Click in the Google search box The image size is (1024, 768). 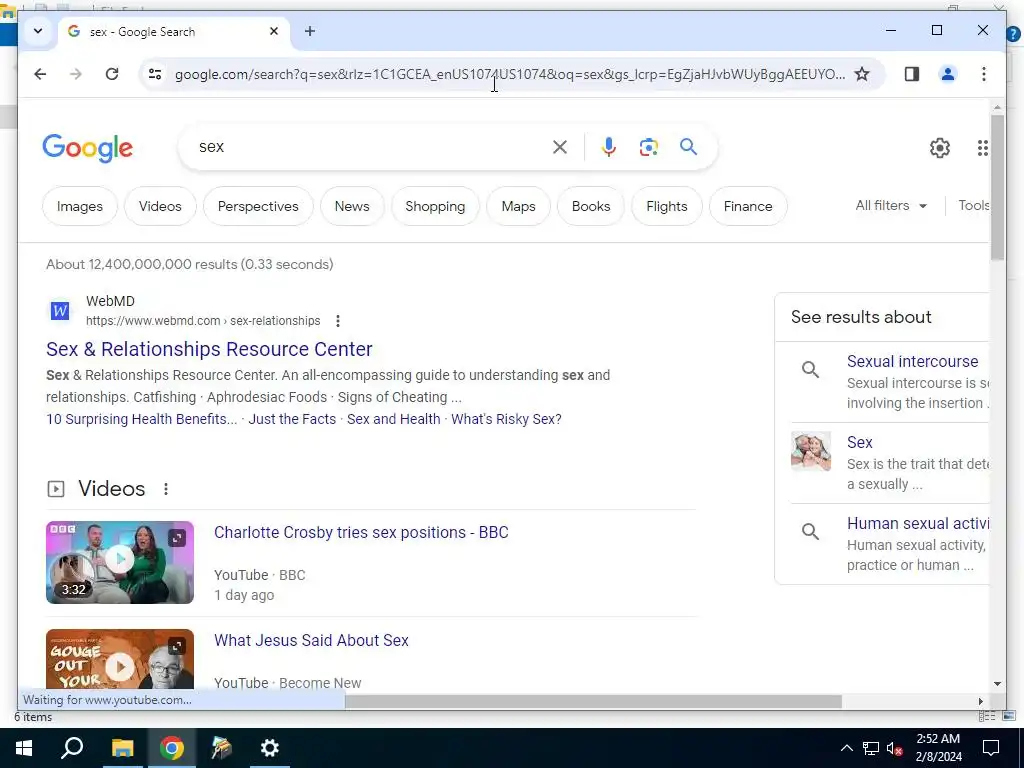pos(372,147)
